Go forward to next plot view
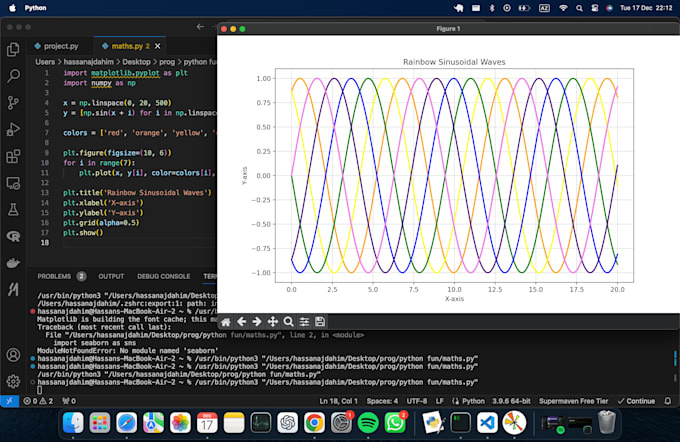 (x=257, y=322)
